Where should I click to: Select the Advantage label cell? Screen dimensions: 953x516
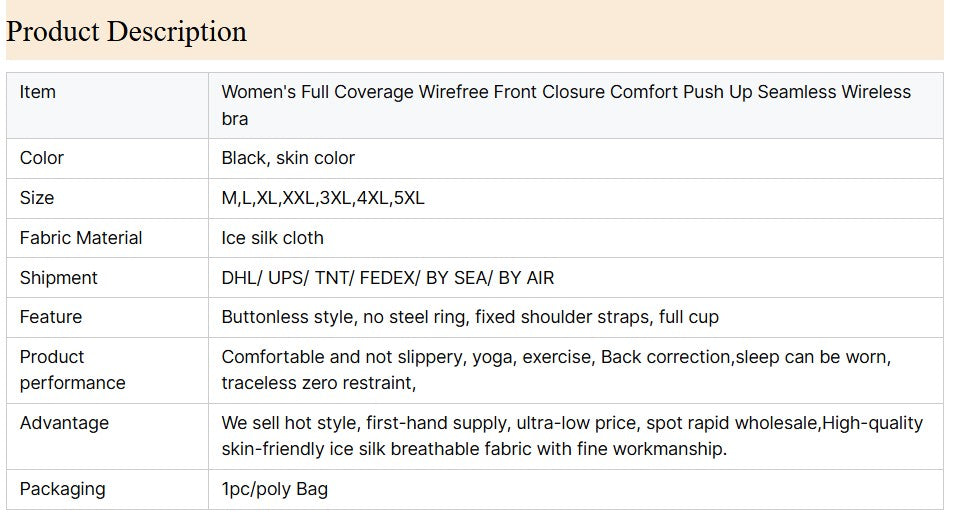64,423
